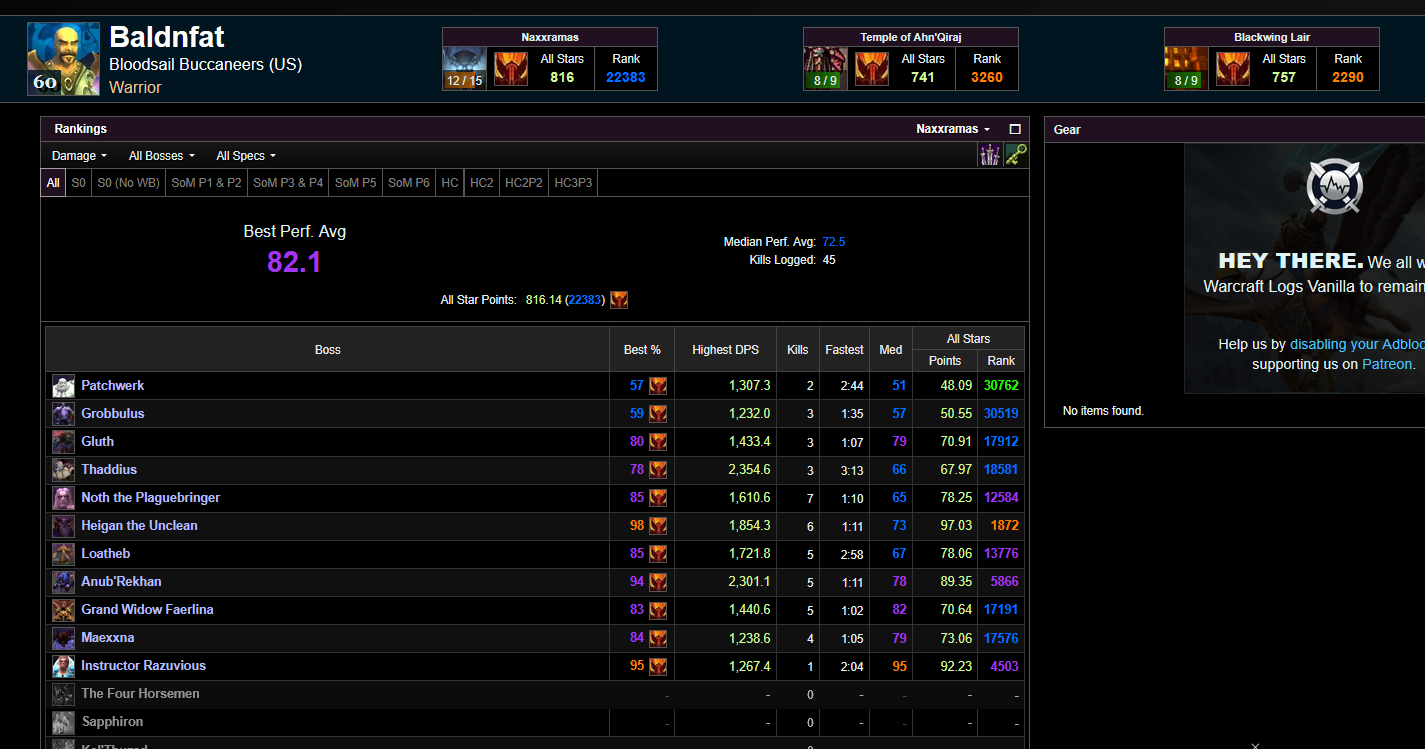Click the spec icon in Razuvious Best % cell

658,666
